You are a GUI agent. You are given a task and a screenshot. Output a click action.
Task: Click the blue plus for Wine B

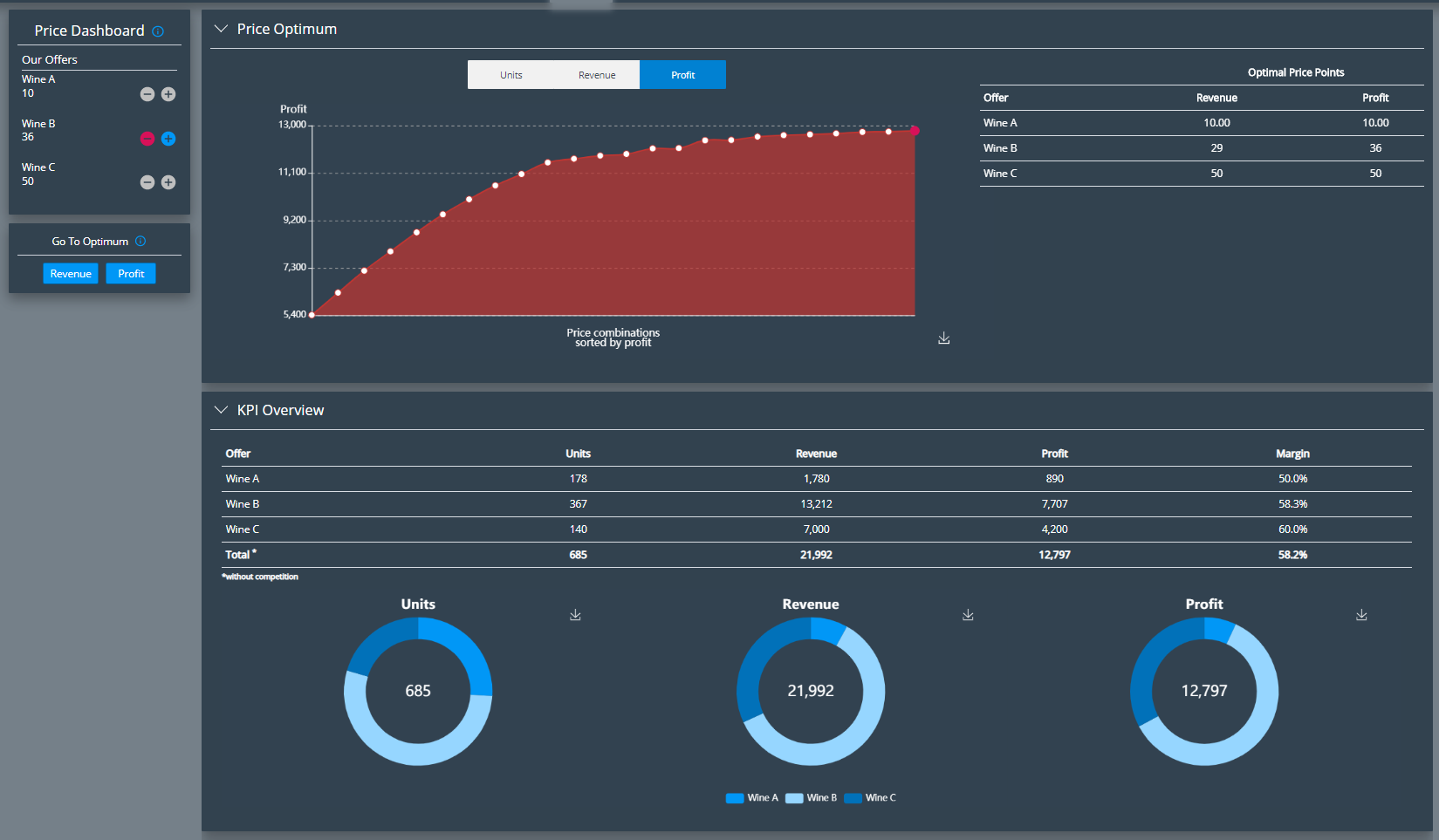[168, 139]
